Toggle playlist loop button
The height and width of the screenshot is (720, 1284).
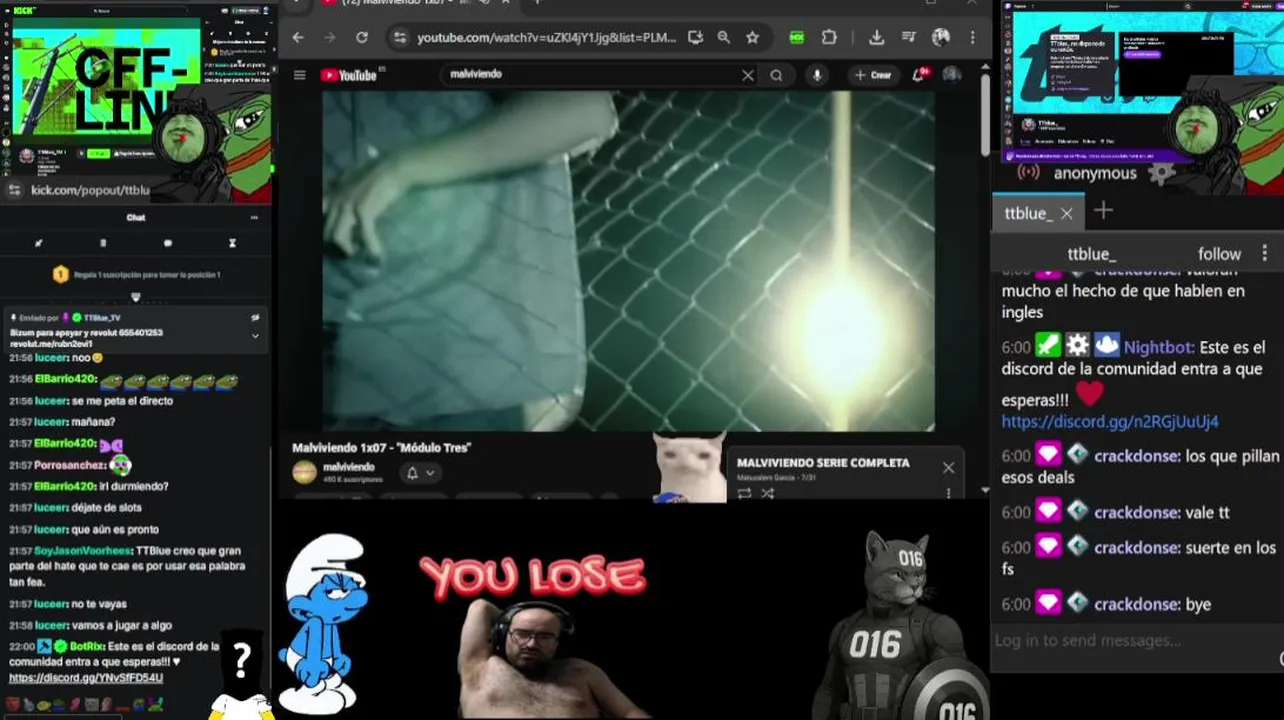(x=745, y=493)
